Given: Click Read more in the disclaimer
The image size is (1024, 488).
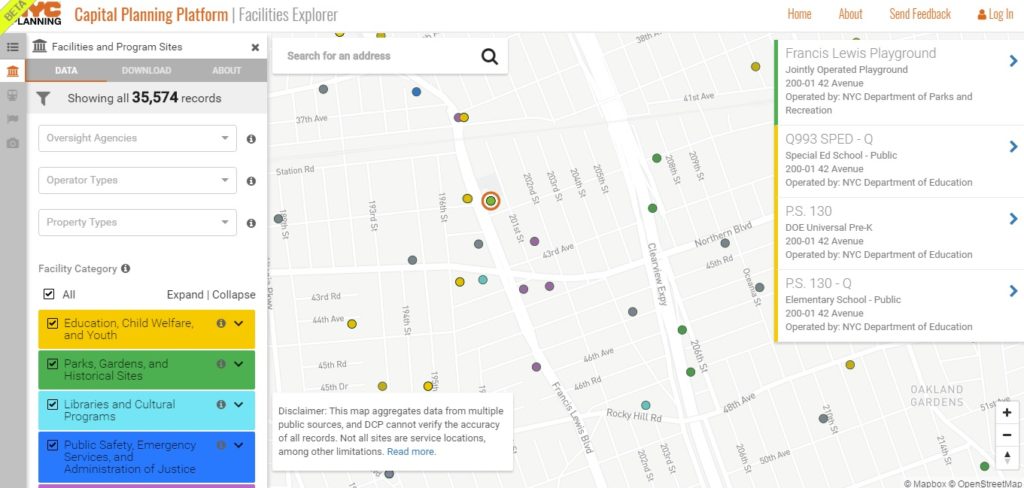Looking at the screenshot, I should (x=410, y=452).
